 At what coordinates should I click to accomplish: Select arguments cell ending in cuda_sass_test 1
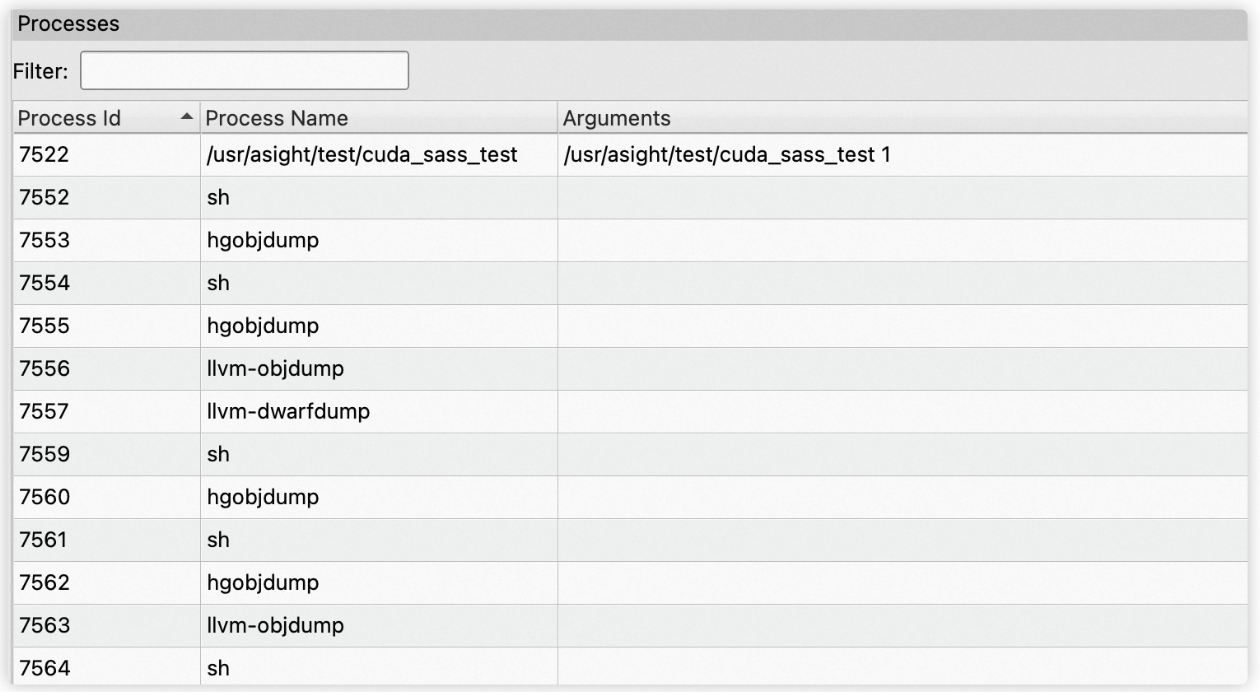coord(902,155)
